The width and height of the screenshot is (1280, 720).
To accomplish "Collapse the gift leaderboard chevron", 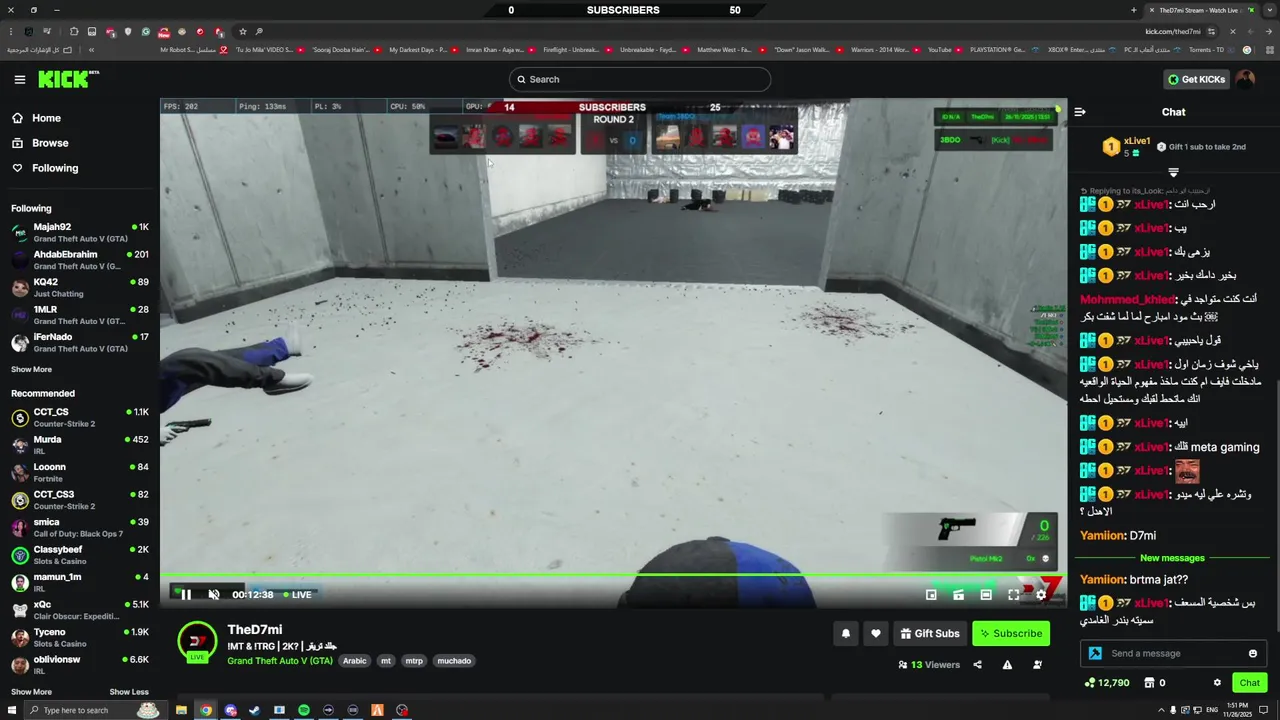I will pyautogui.click(x=1174, y=173).
